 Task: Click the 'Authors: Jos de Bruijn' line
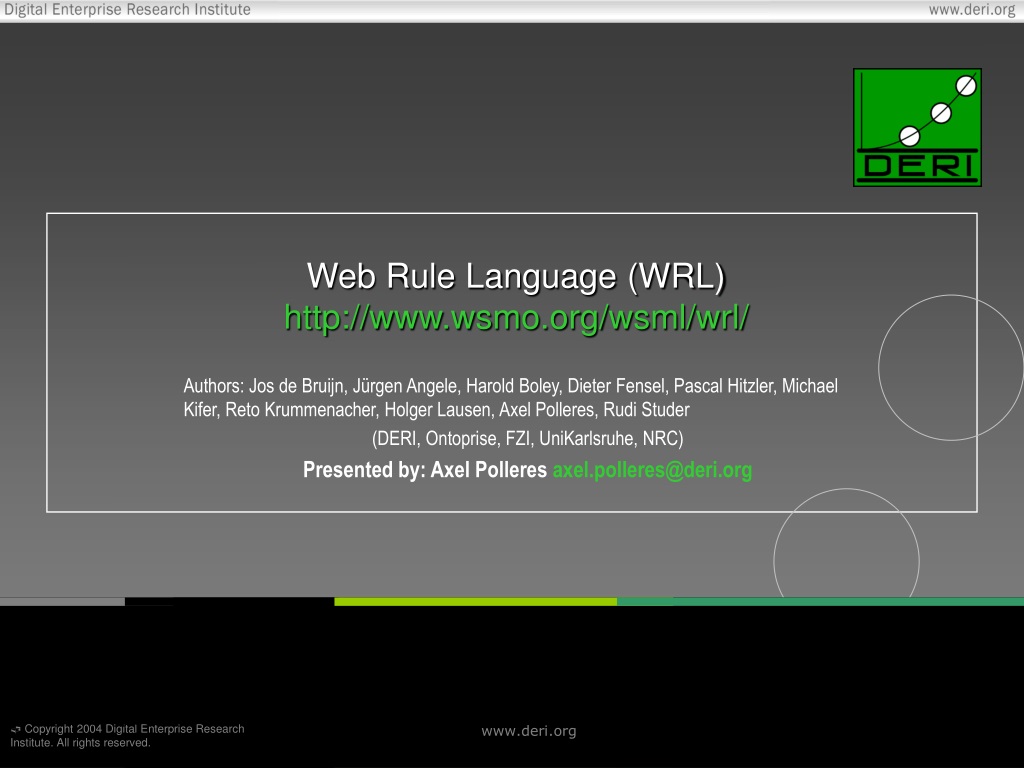(511, 386)
